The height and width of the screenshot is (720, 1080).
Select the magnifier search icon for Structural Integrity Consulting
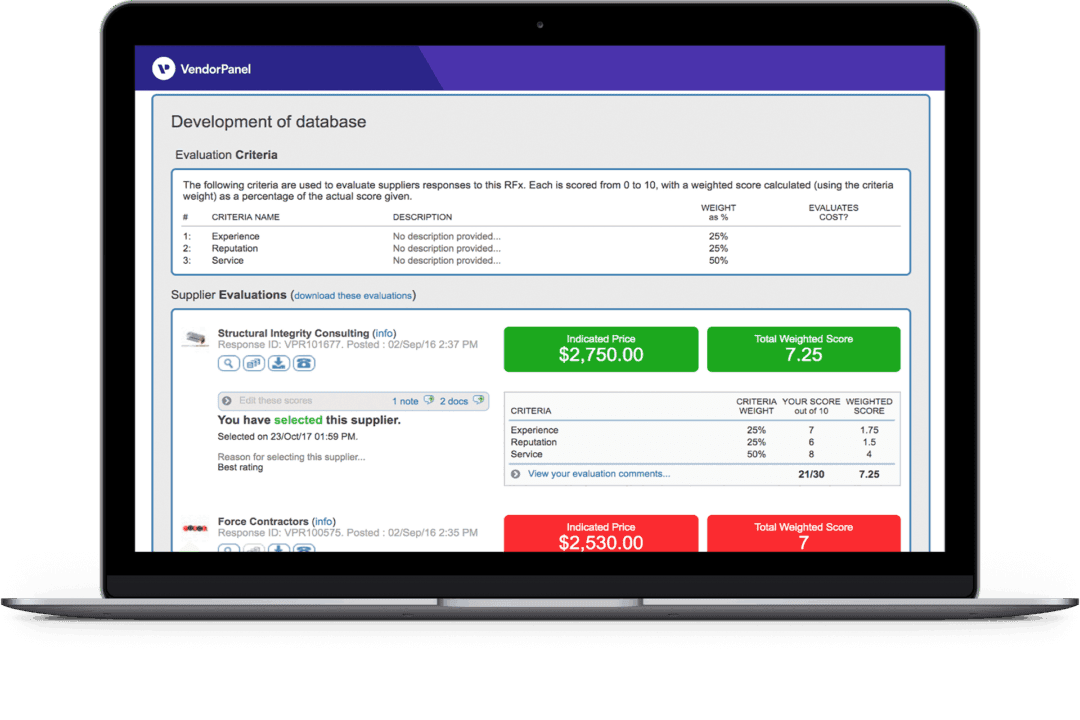(228, 363)
